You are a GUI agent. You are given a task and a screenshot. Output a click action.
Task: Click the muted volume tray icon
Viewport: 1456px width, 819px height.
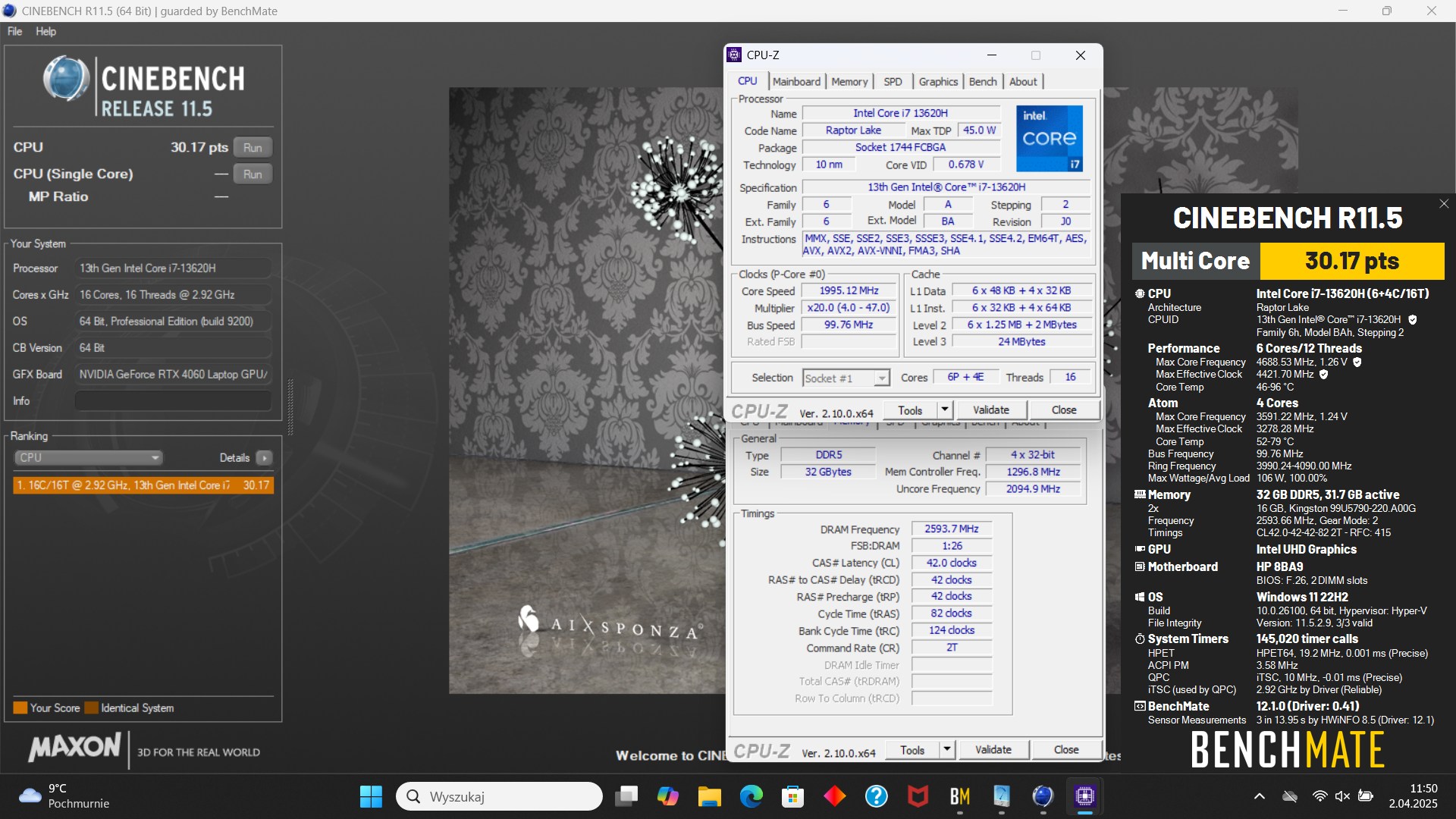pyautogui.click(x=1342, y=796)
